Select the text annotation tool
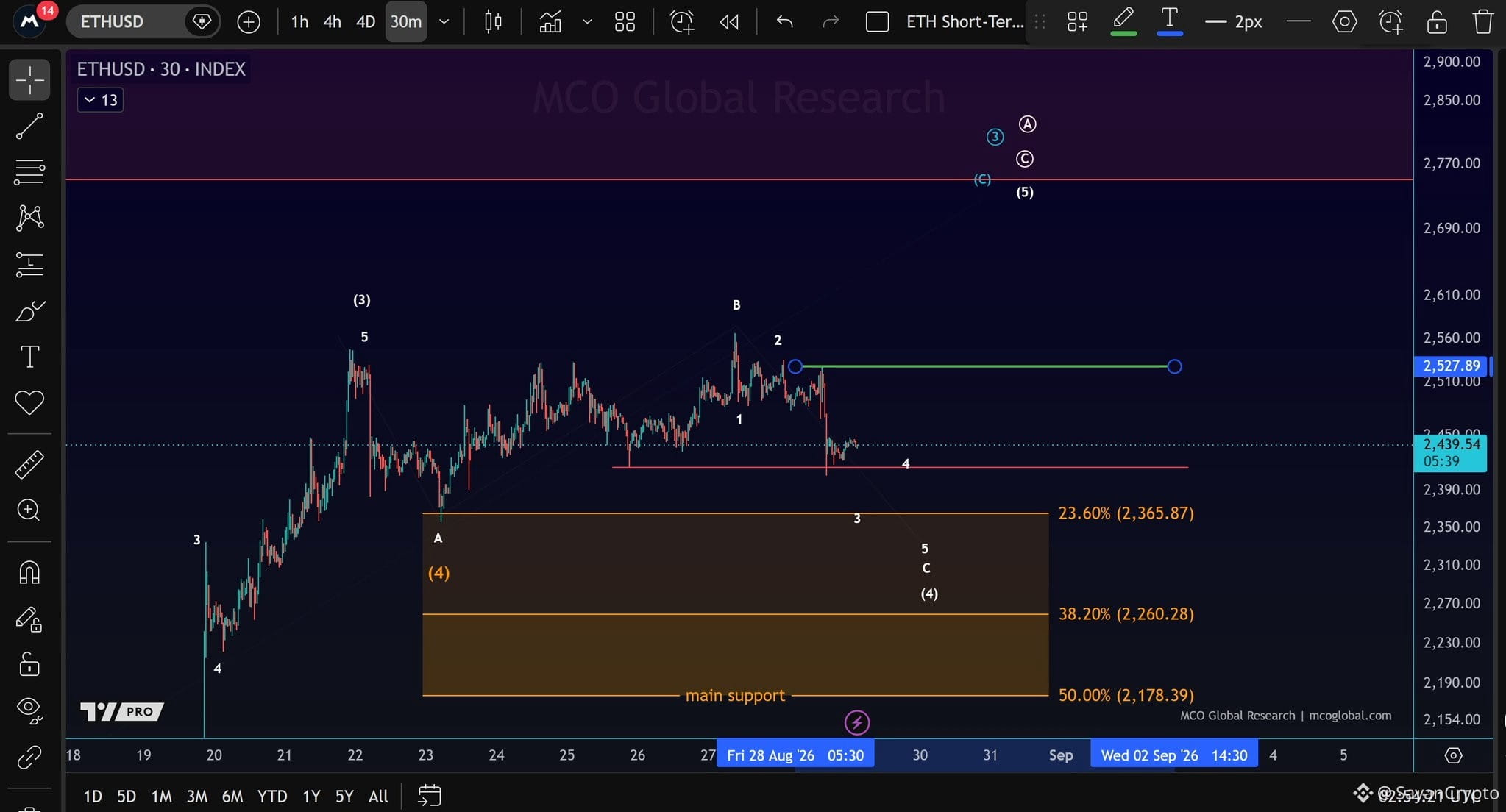This screenshot has height=812, width=1506. tap(29, 357)
